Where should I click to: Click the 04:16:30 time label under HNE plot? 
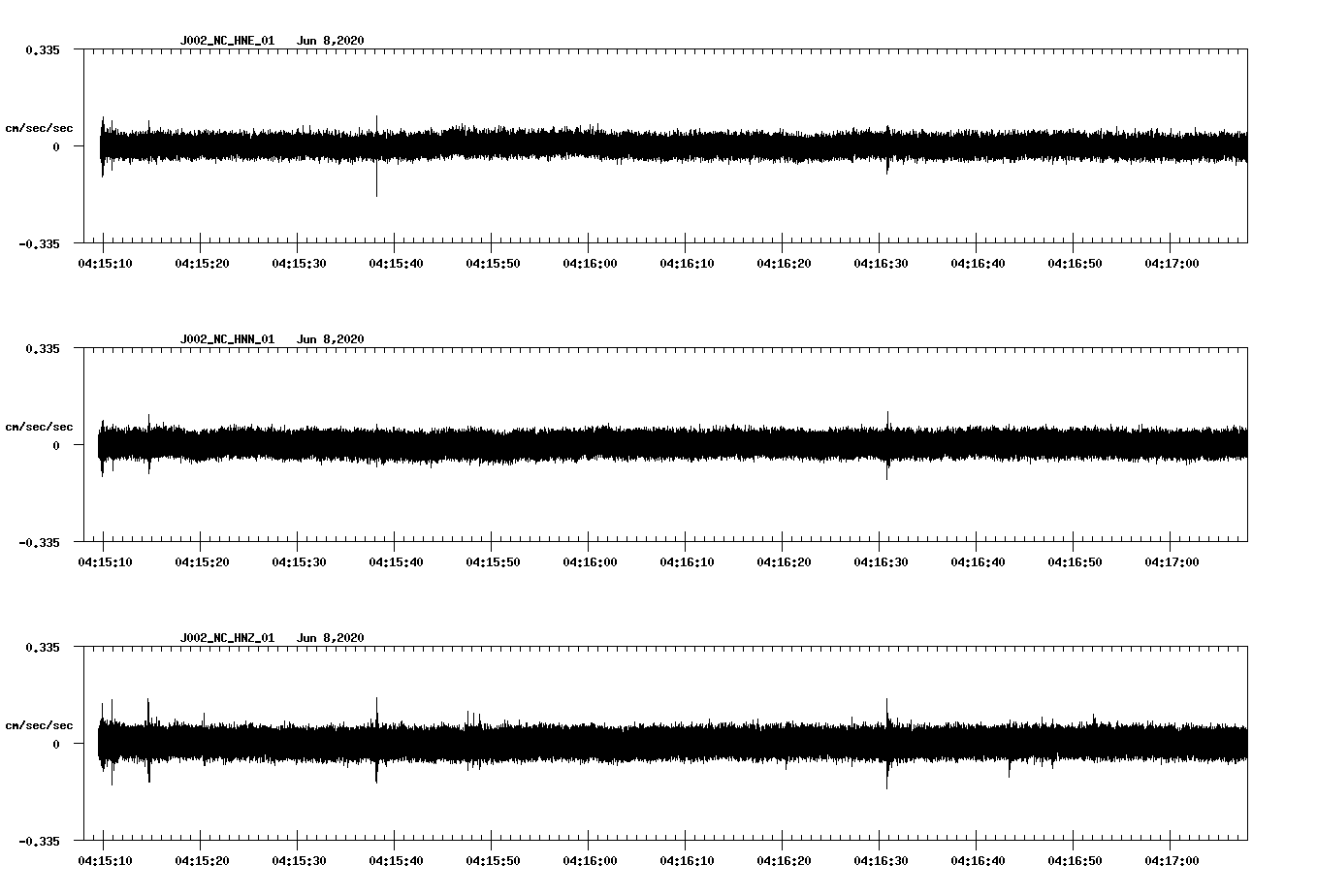coord(881,264)
